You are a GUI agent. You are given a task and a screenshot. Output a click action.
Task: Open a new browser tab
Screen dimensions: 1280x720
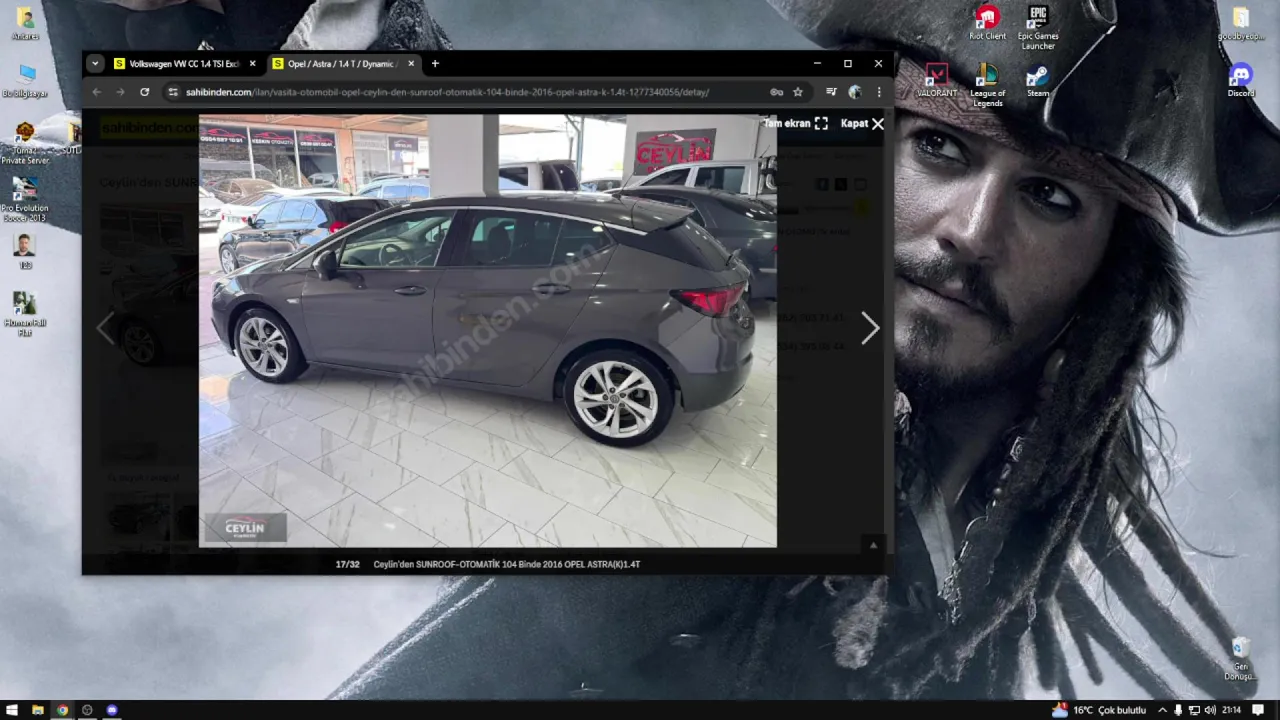(x=435, y=64)
